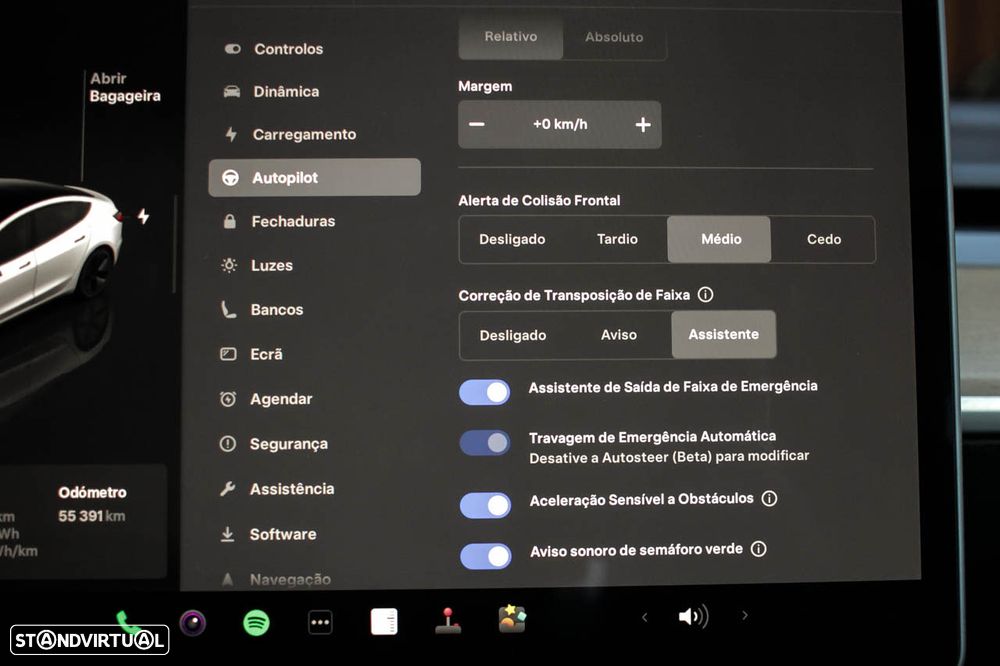Click the Software download icon
The width and height of the screenshot is (1000, 666).
(227, 535)
